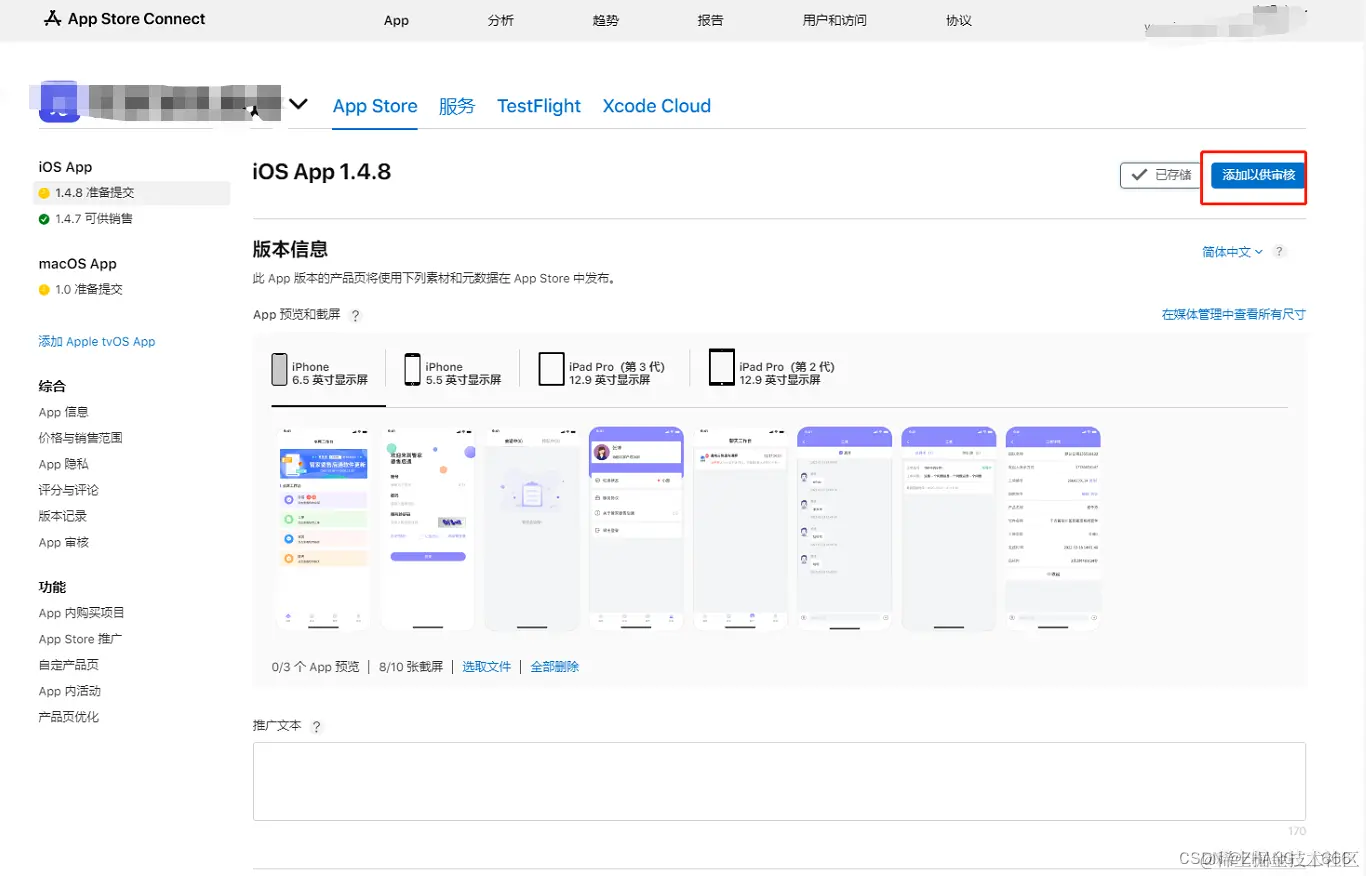Select the third screenshot with empty clipboard illustration
Image resolution: width=1366 pixels, height=876 pixels.
(x=531, y=529)
